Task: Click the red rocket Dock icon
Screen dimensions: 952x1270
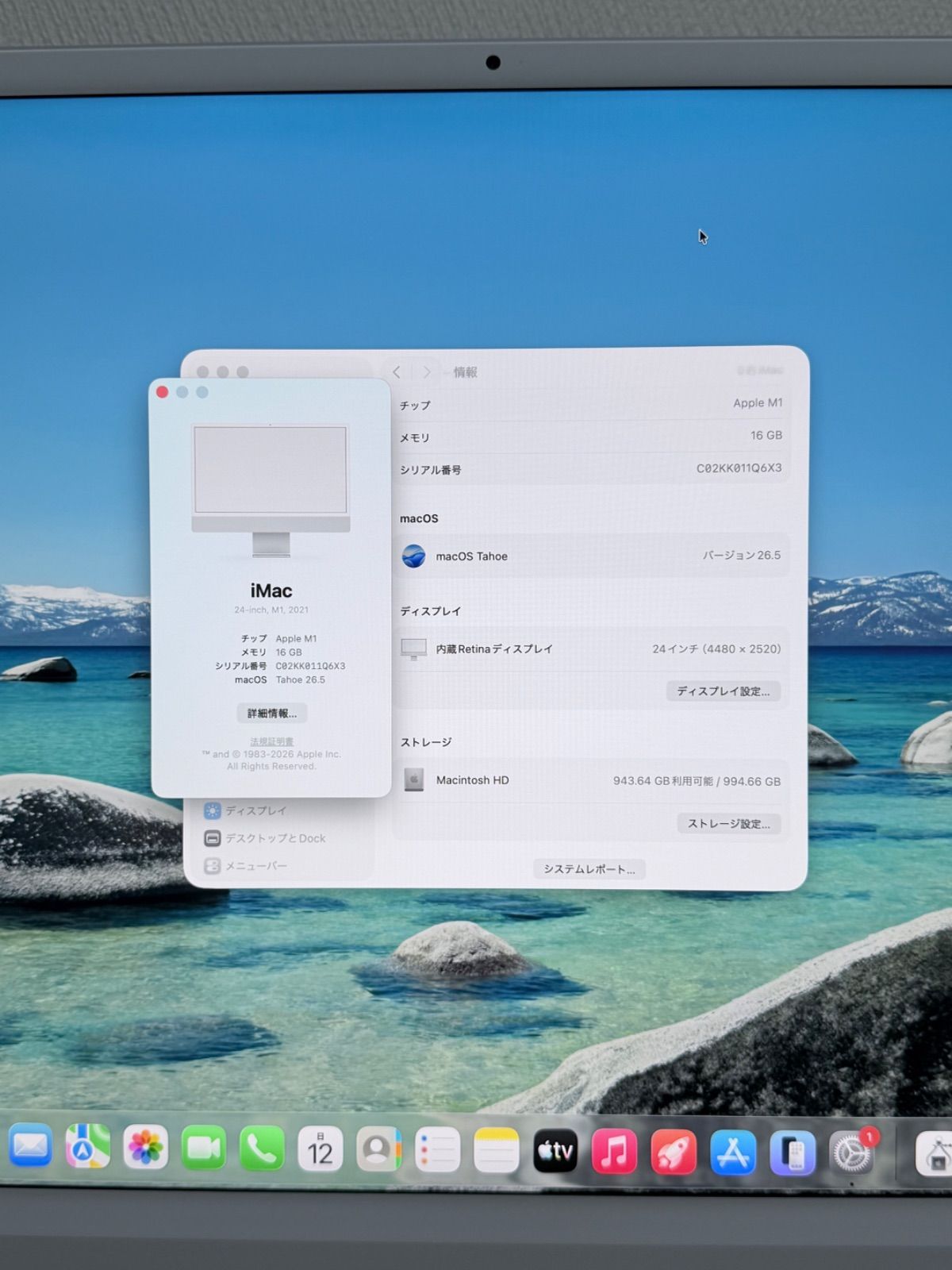Action: [x=674, y=1153]
